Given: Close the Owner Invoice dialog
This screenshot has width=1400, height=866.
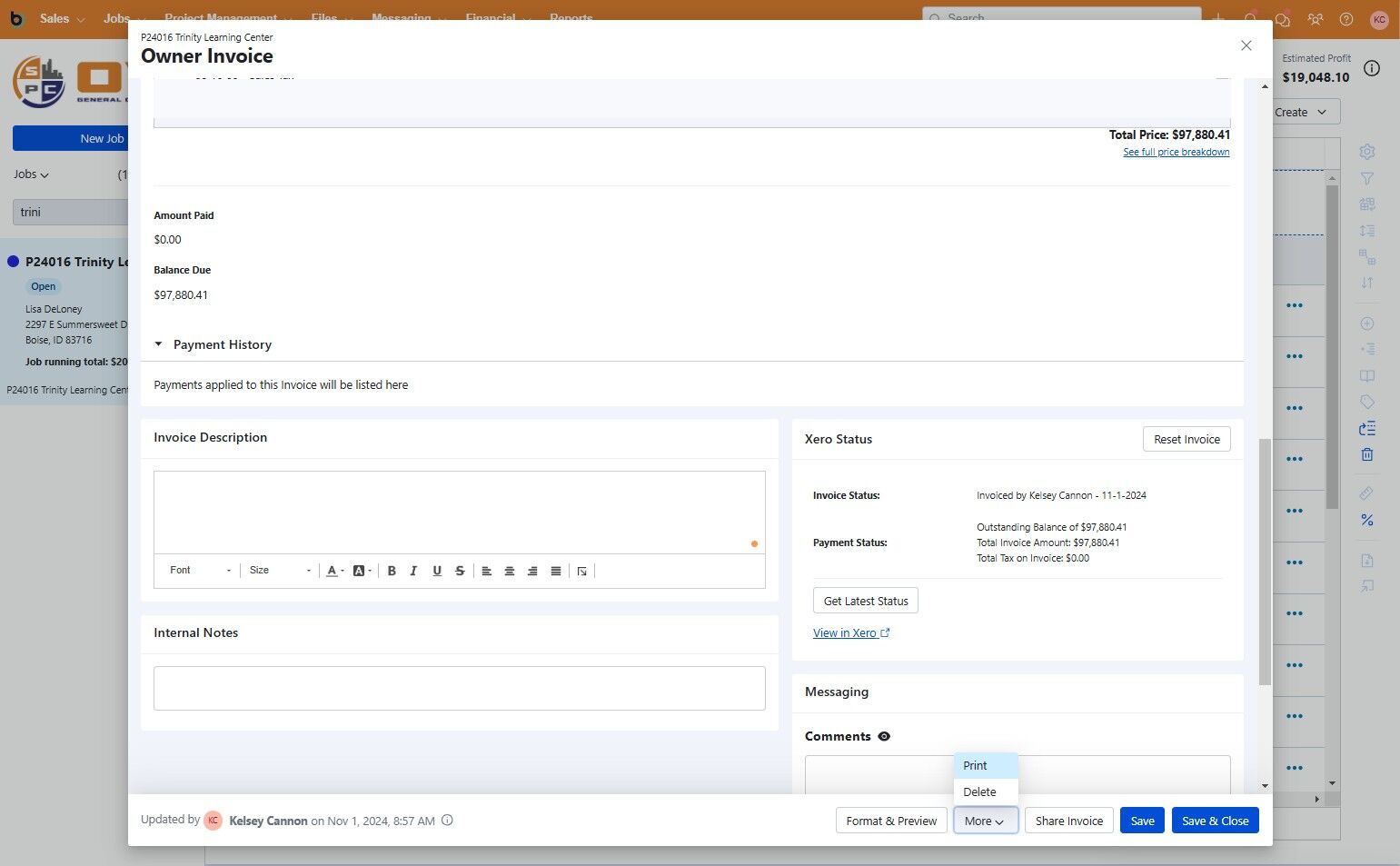Looking at the screenshot, I should pos(1246,45).
